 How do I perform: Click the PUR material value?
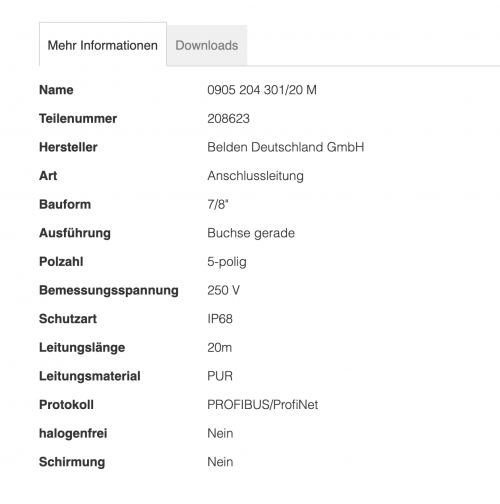pos(220,376)
